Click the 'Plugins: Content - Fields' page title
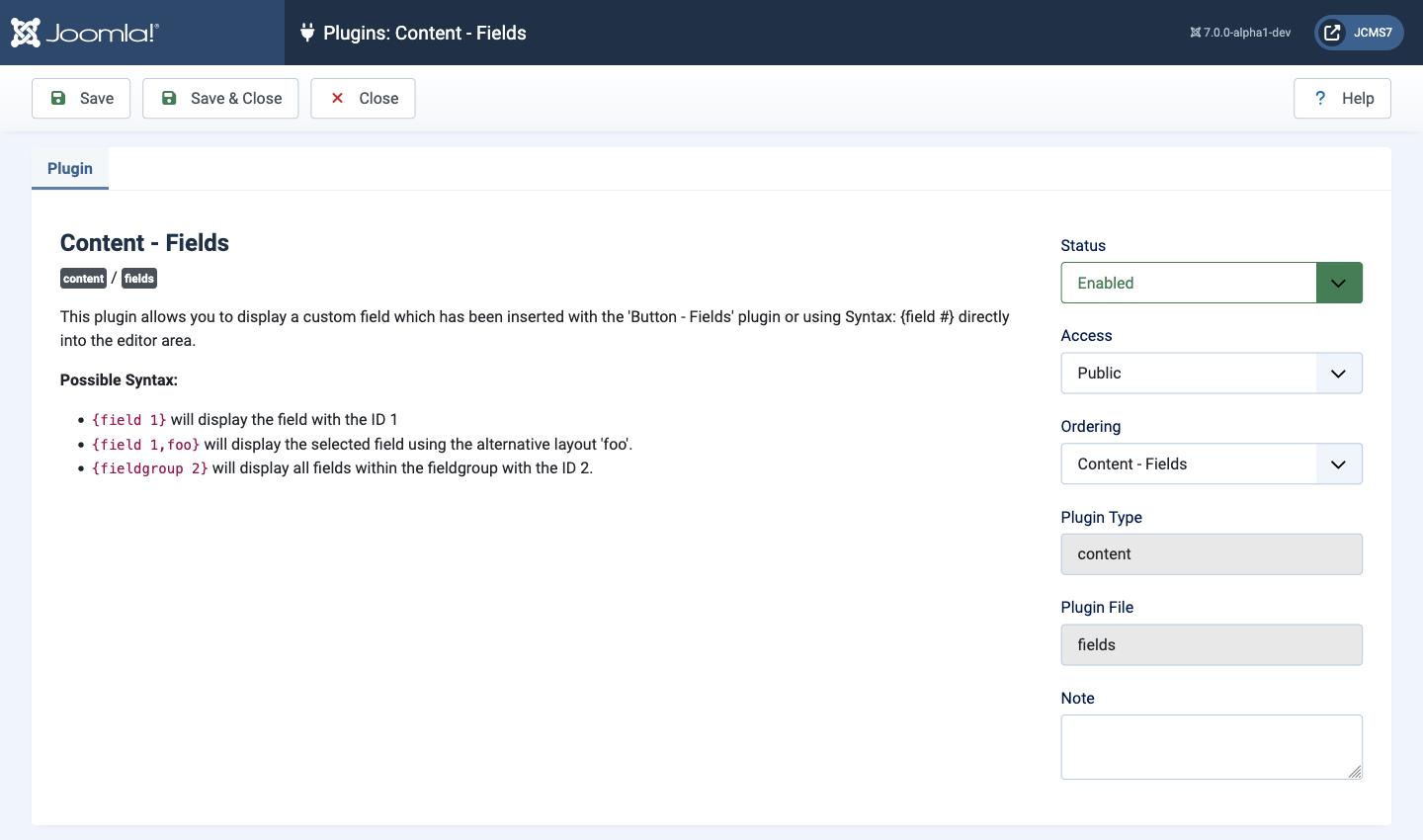 coord(425,33)
